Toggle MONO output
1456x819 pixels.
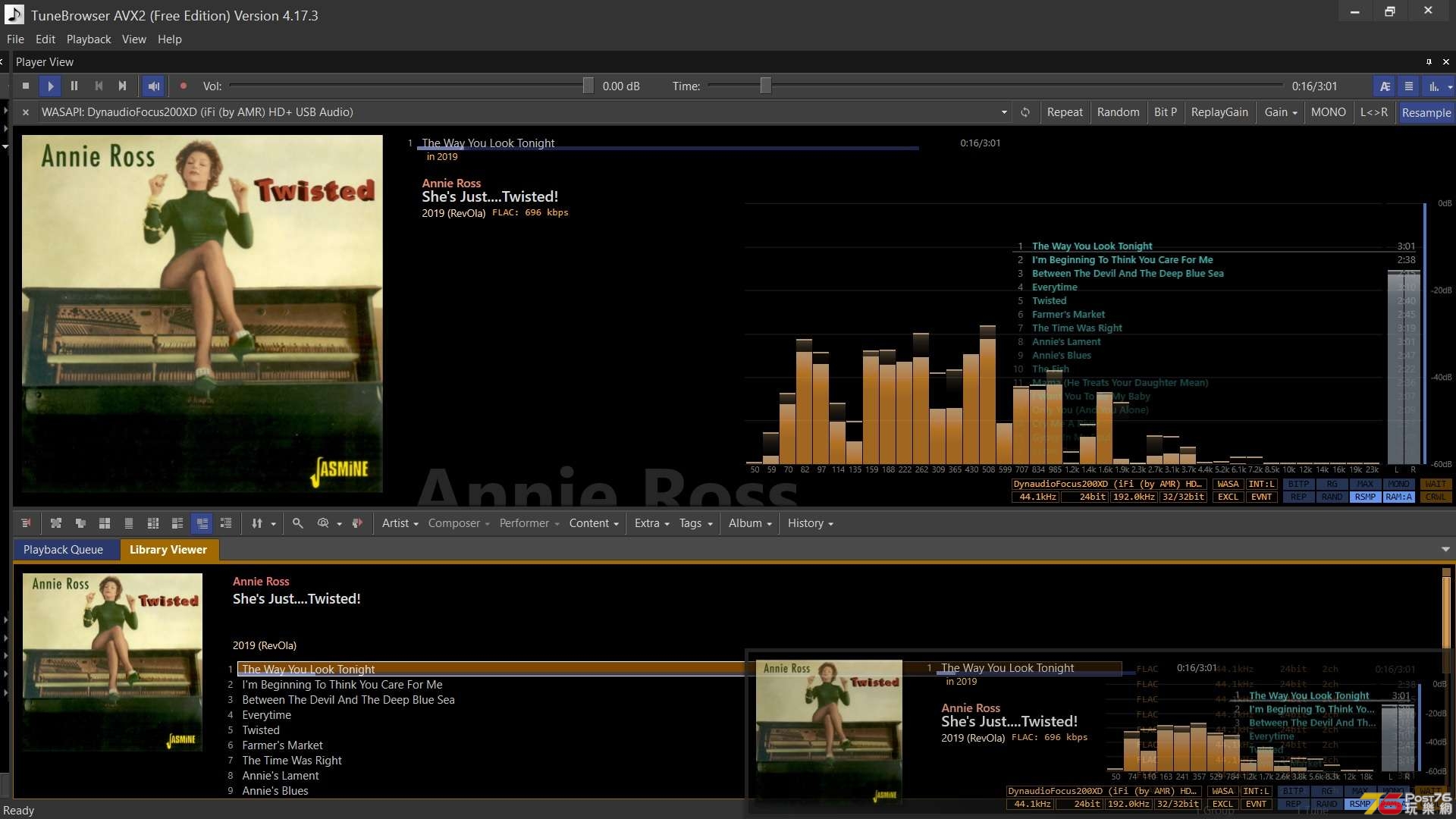pos(1329,112)
